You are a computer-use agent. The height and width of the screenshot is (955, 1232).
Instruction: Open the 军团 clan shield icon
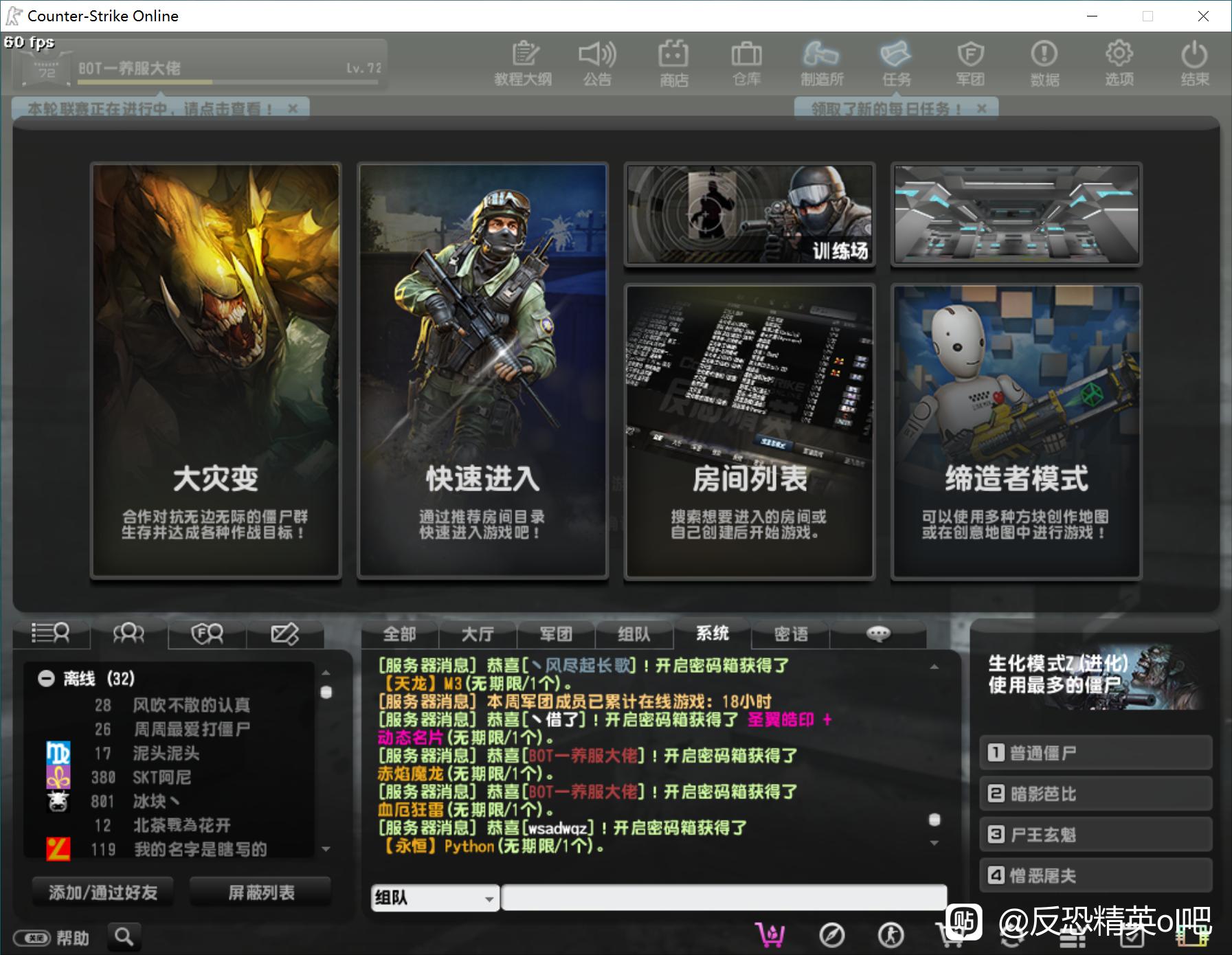(970, 63)
